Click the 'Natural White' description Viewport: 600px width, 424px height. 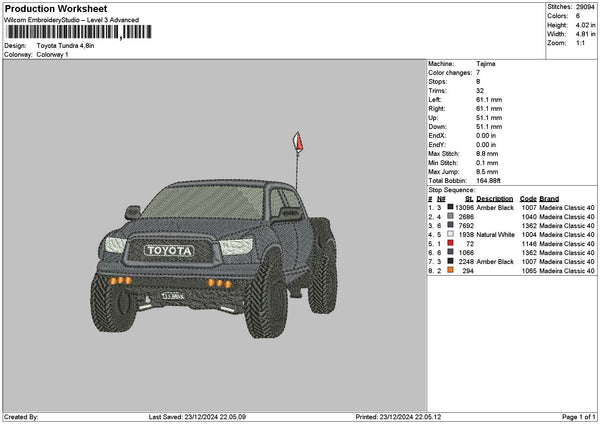click(495, 235)
